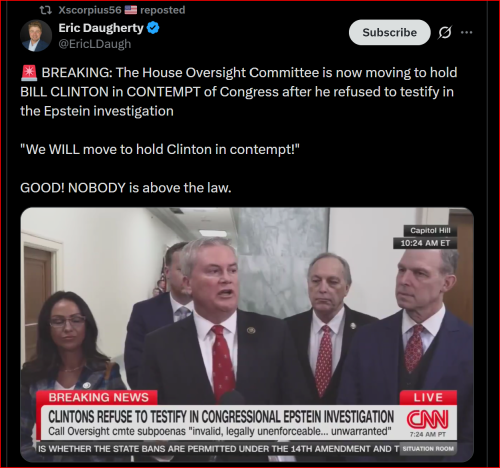This screenshot has height=468, width=500.
Task: Click the red siren emoji
Action: (29, 73)
